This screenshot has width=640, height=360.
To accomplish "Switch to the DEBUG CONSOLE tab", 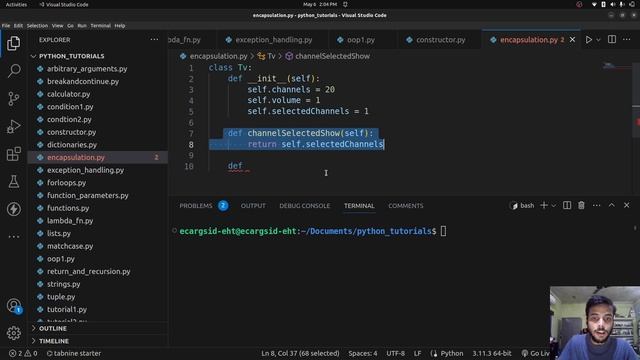I will click(x=304, y=206).
